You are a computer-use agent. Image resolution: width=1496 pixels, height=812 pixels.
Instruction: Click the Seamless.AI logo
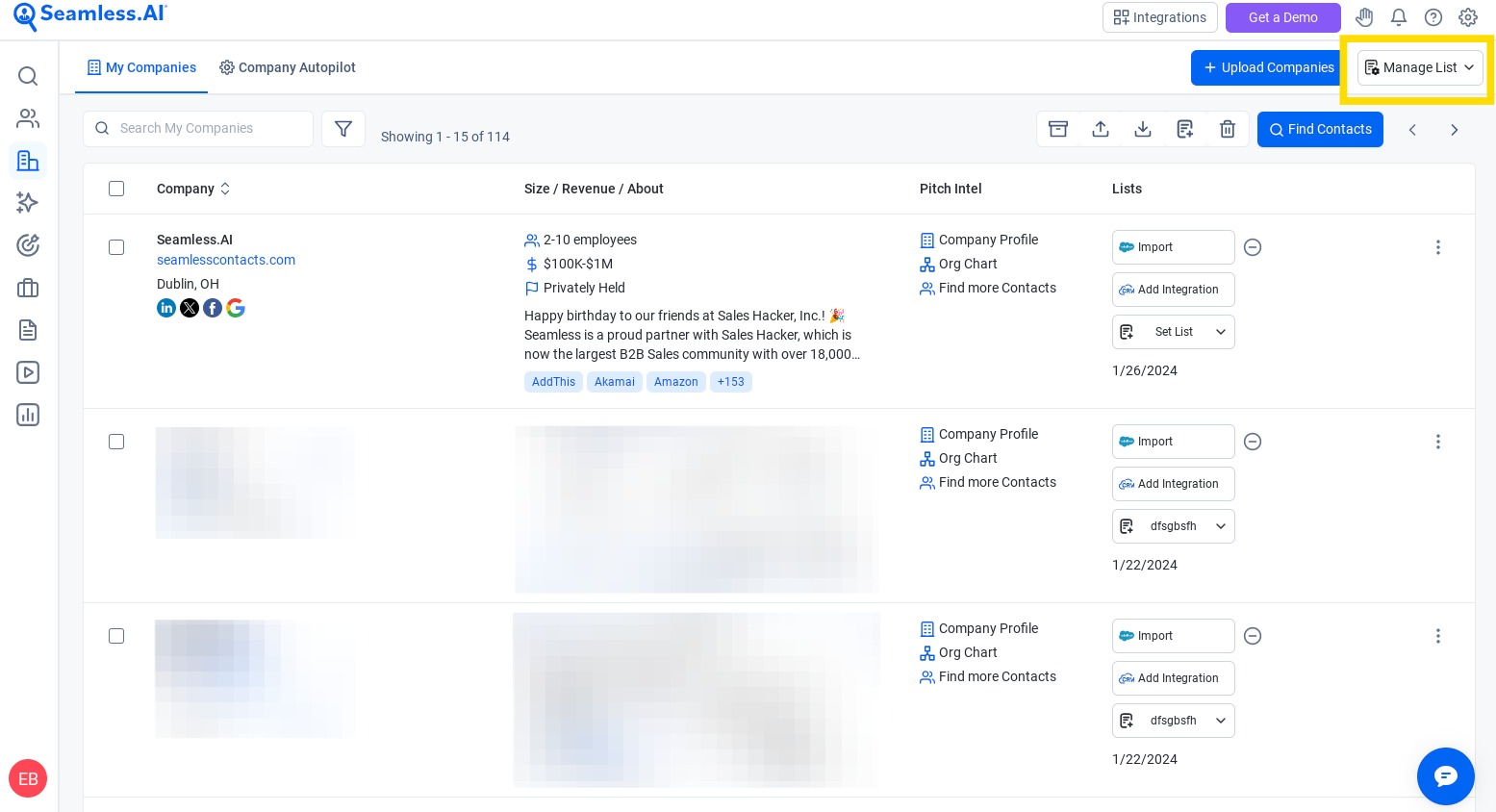[x=90, y=15]
